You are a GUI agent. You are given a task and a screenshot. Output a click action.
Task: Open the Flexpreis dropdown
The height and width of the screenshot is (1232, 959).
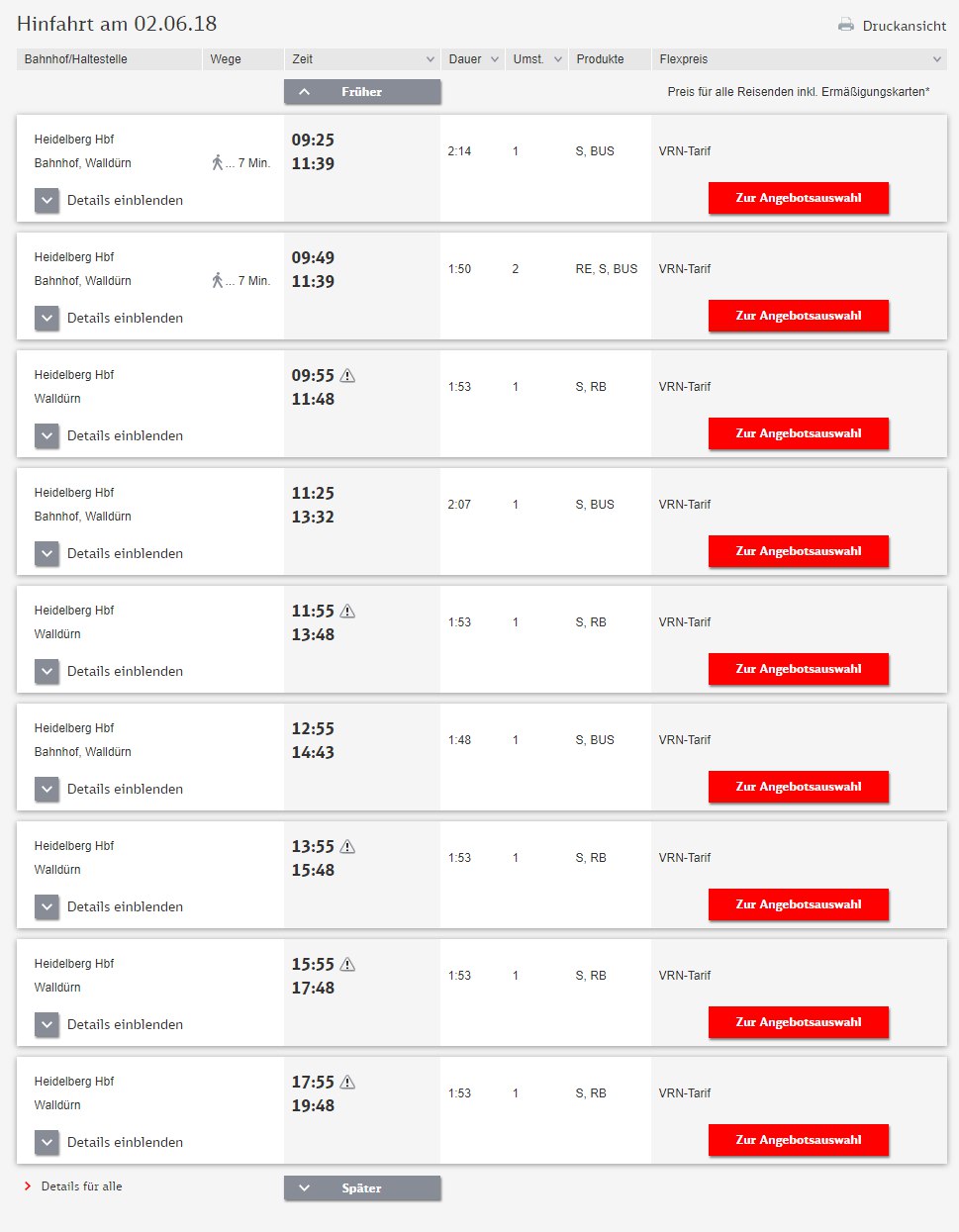799,59
